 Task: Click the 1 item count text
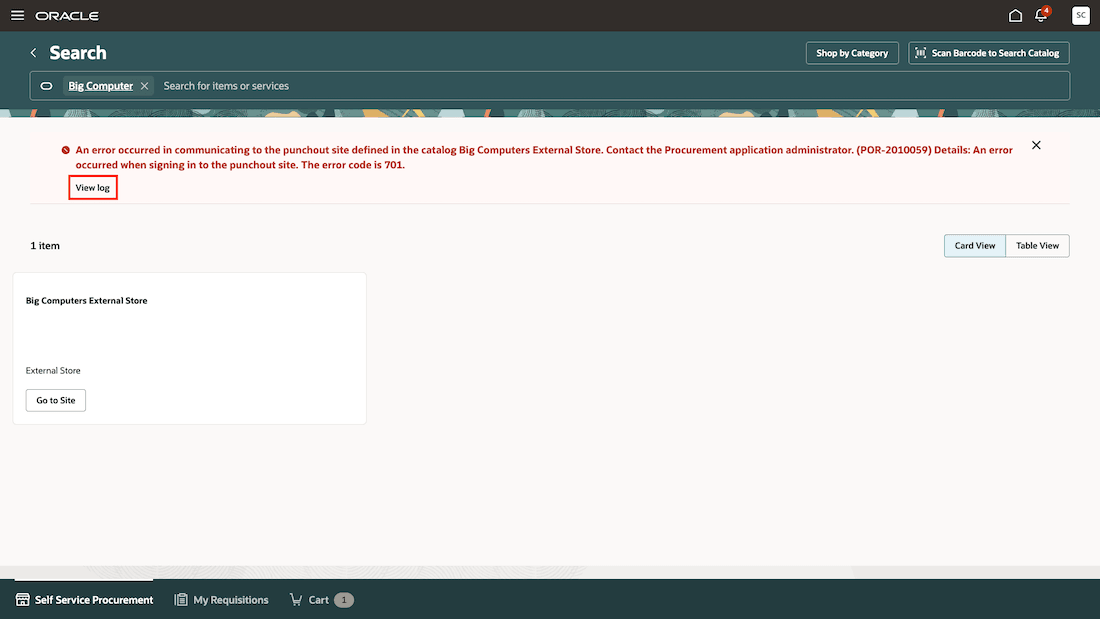coord(45,246)
